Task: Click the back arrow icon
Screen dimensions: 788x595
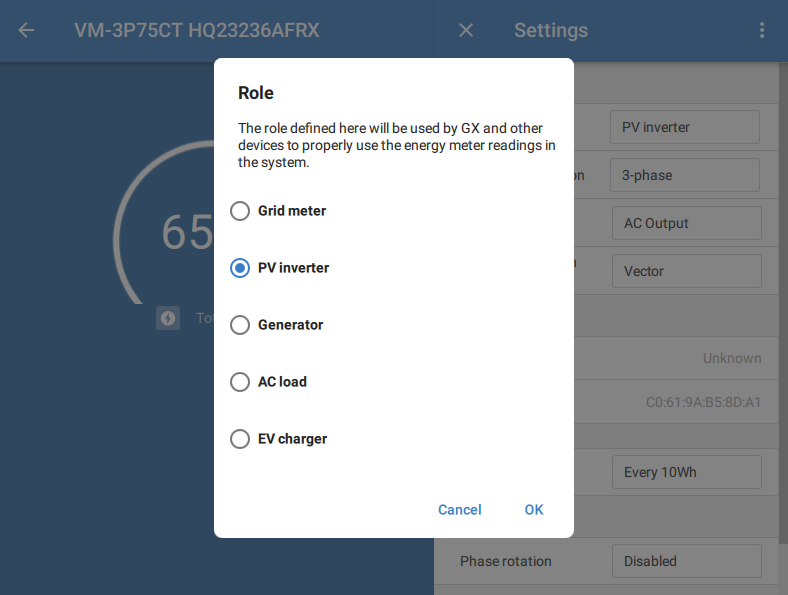Action: (26, 30)
